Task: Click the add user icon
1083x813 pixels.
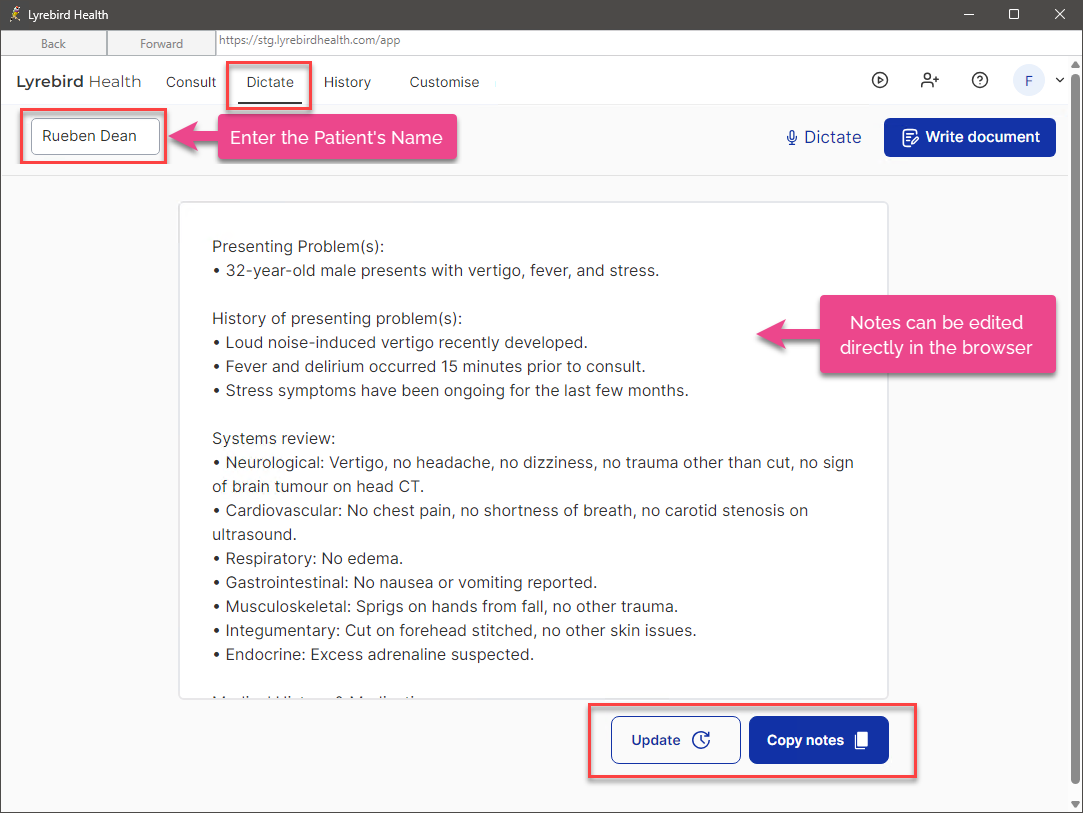Action: [x=930, y=80]
